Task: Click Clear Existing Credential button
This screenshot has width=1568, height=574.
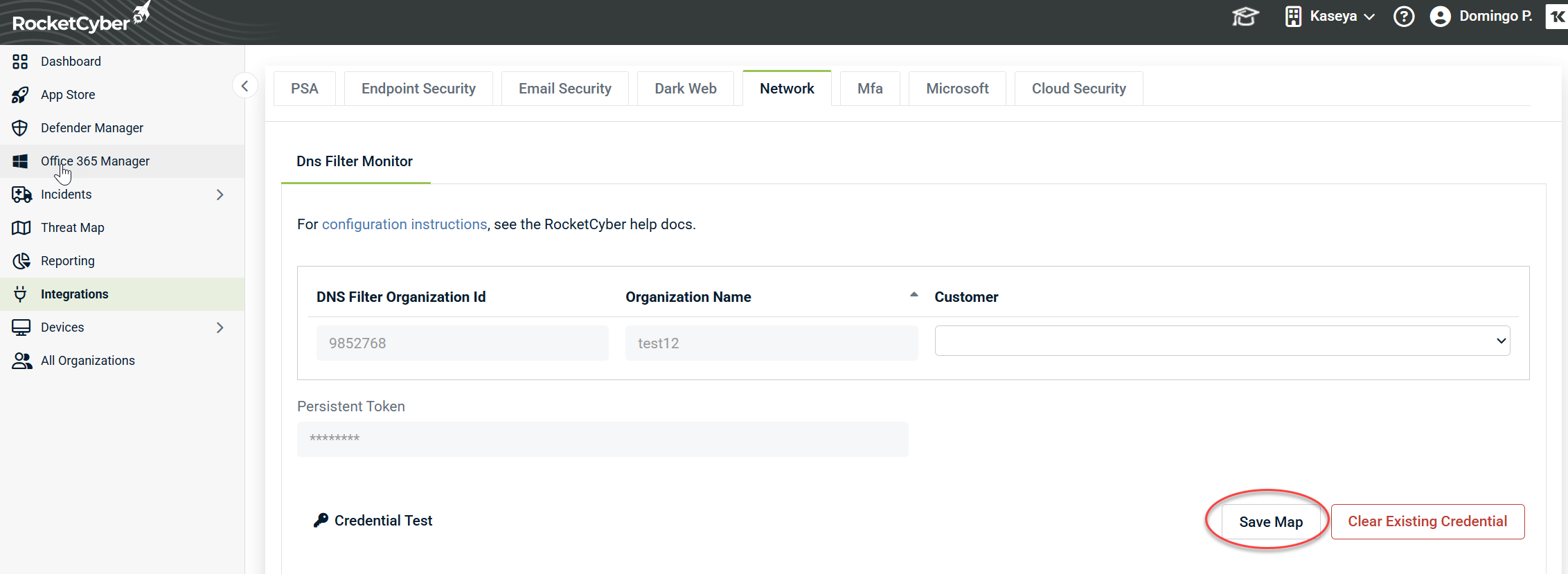Action: [x=1427, y=521]
